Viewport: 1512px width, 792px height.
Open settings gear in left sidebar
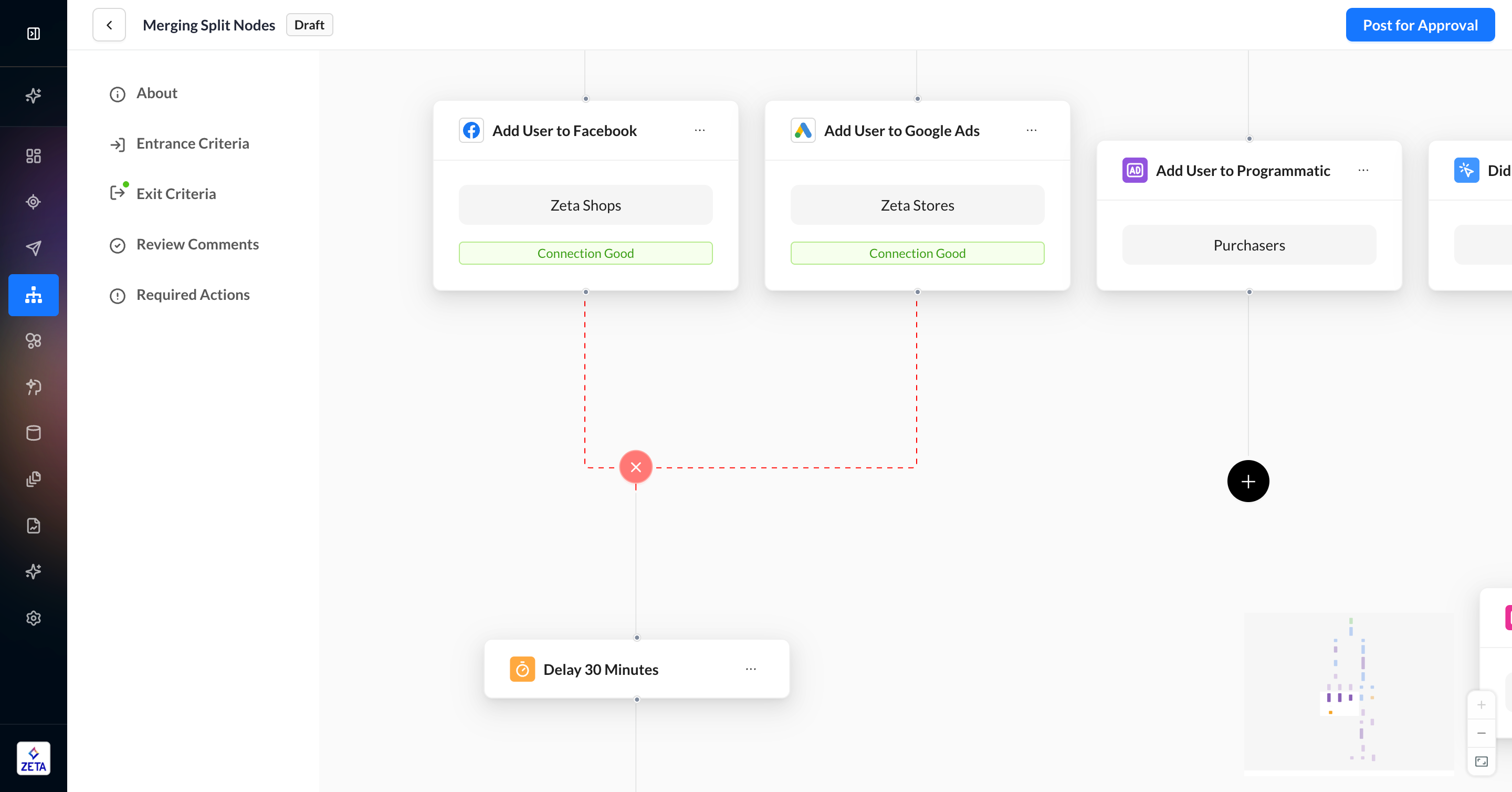[x=34, y=618]
